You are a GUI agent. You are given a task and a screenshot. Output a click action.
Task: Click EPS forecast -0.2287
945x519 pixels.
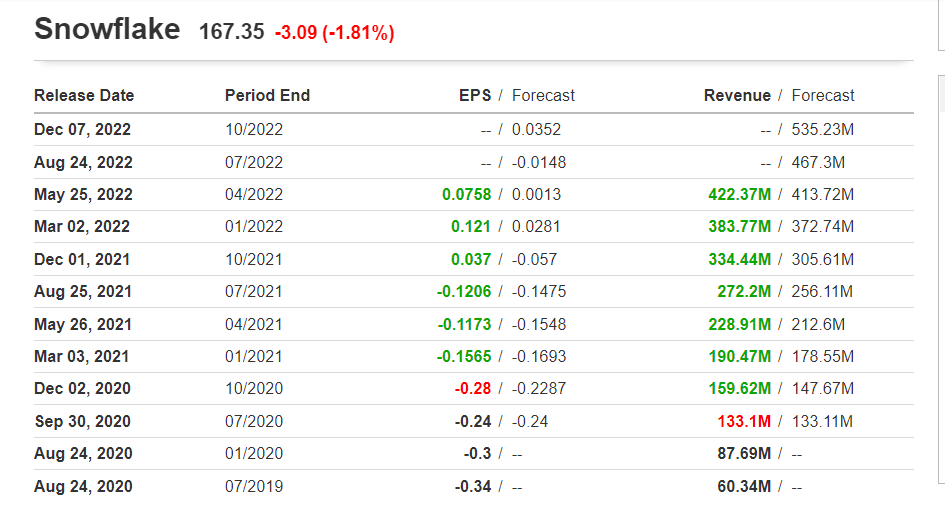click(x=539, y=389)
